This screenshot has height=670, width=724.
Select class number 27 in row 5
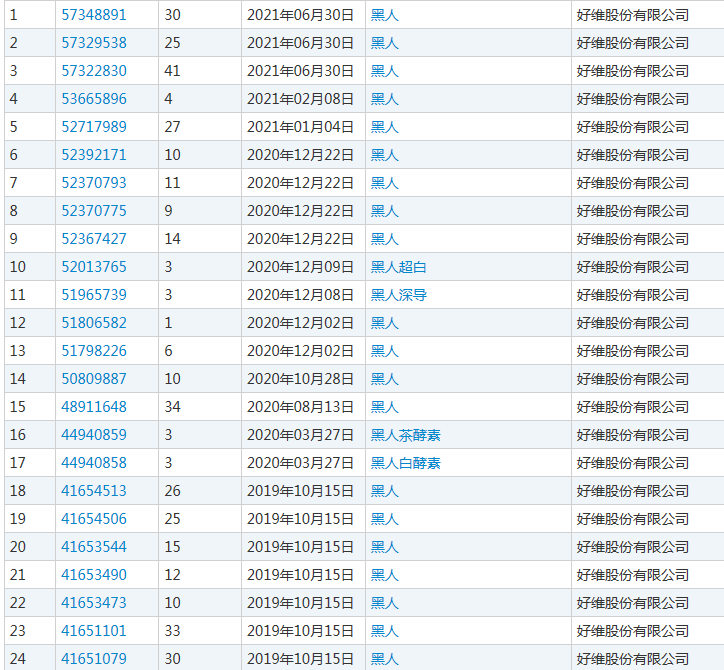172,127
